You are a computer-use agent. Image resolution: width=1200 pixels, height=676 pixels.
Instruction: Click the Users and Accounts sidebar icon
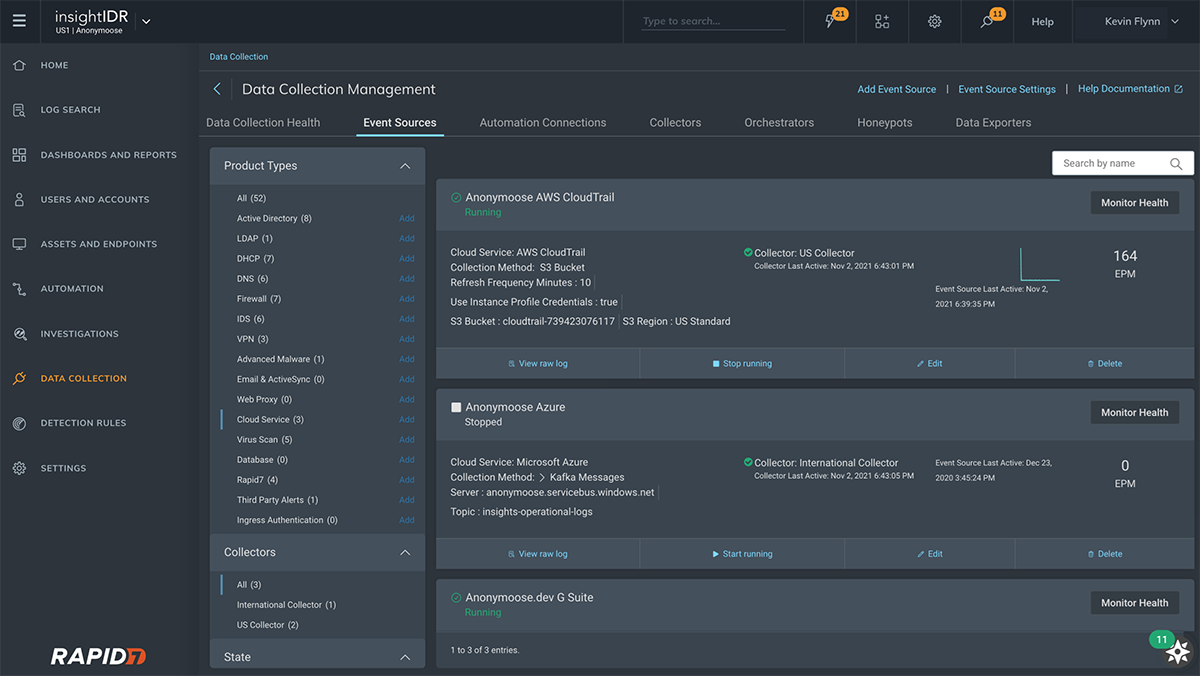coord(19,199)
